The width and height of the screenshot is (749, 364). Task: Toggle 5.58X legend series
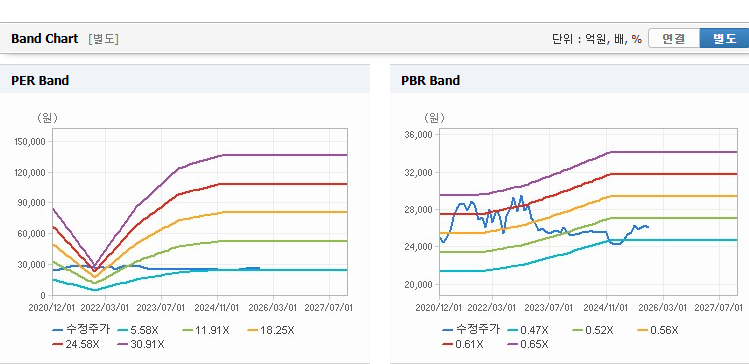point(139,330)
